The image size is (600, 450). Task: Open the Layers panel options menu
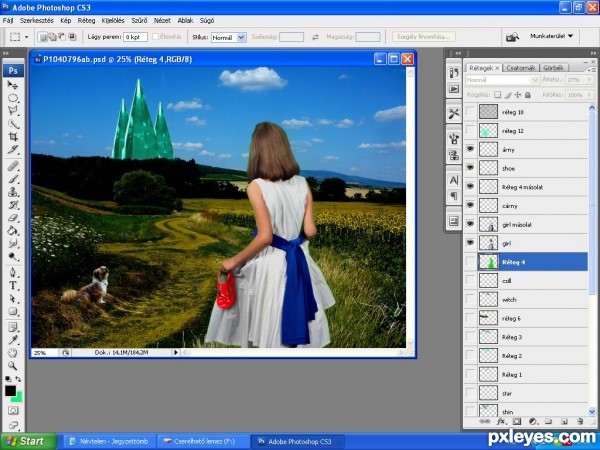click(x=591, y=70)
